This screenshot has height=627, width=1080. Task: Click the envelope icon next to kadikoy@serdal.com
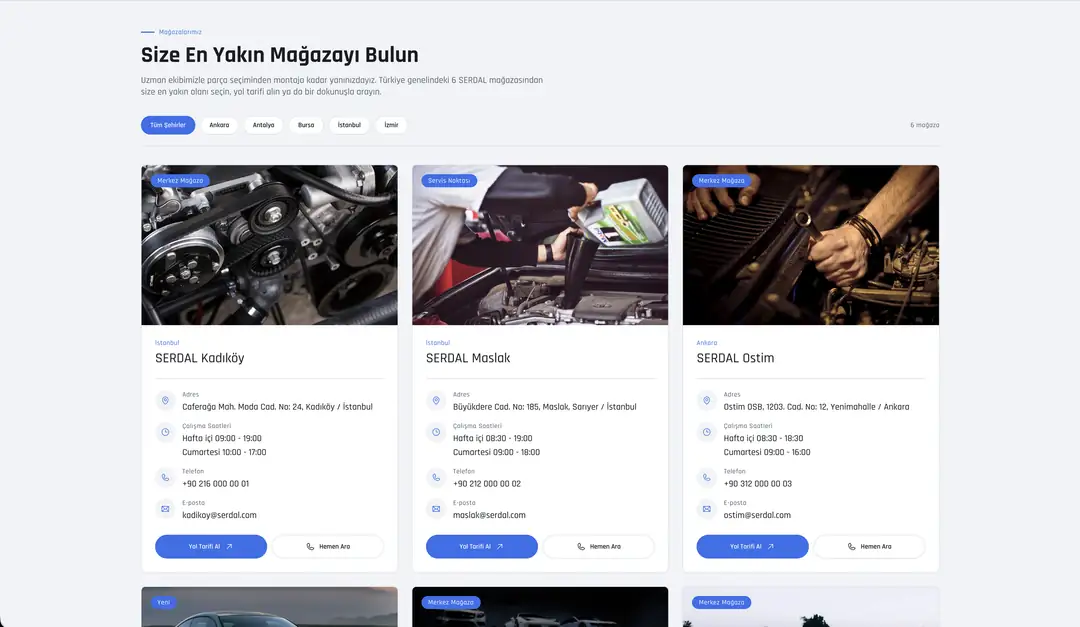pos(165,509)
